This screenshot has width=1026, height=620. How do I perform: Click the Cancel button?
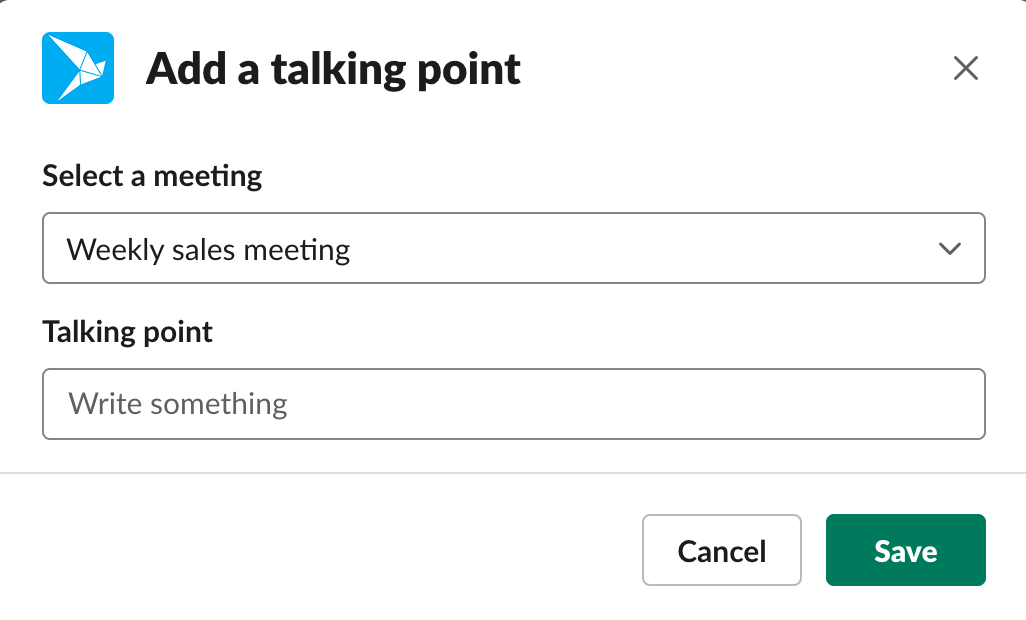point(722,550)
